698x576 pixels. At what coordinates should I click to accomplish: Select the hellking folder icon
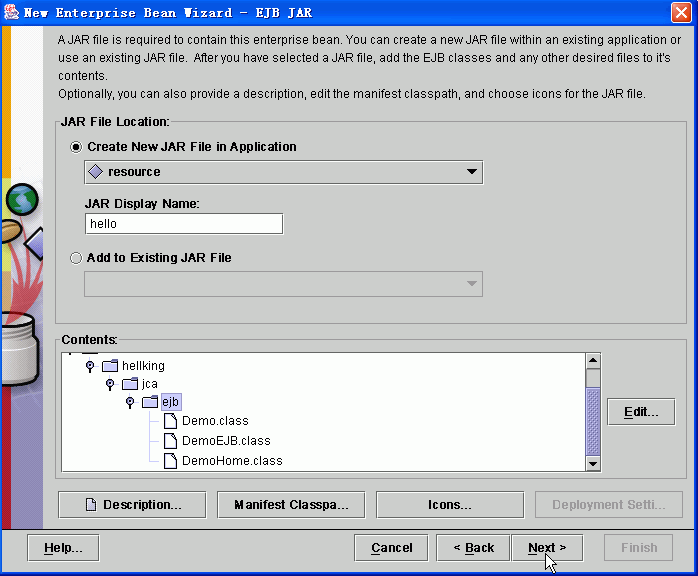click(110, 365)
